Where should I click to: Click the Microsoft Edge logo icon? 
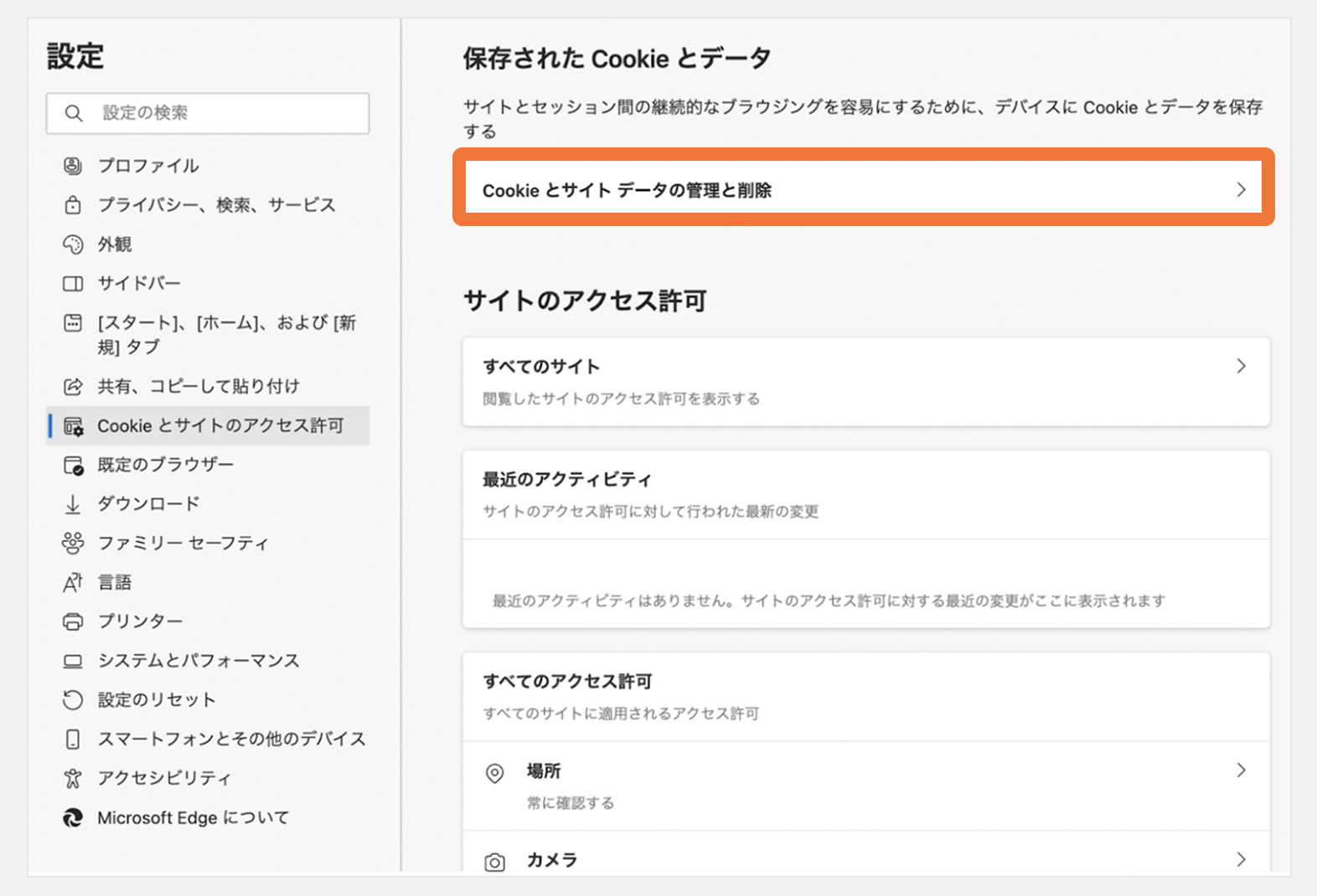pos(73,818)
